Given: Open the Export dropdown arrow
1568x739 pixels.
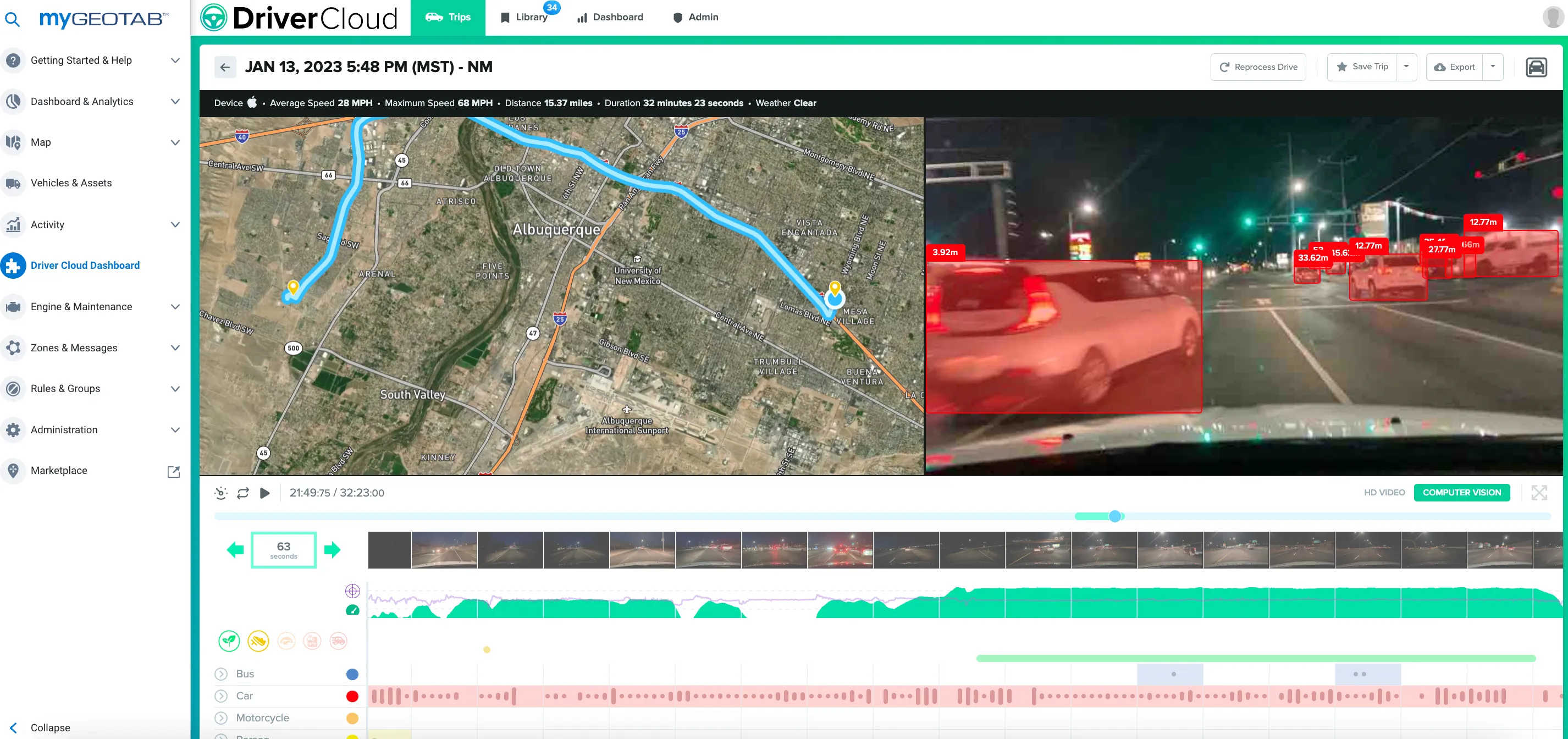Looking at the screenshot, I should click(x=1493, y=67).
